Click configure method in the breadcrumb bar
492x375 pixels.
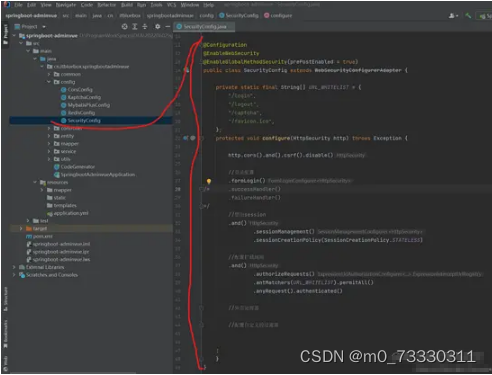(x=278, y=15)
